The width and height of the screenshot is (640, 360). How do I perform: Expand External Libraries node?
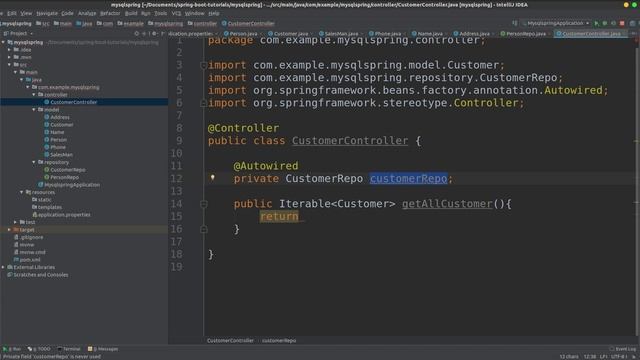(3, 267)
